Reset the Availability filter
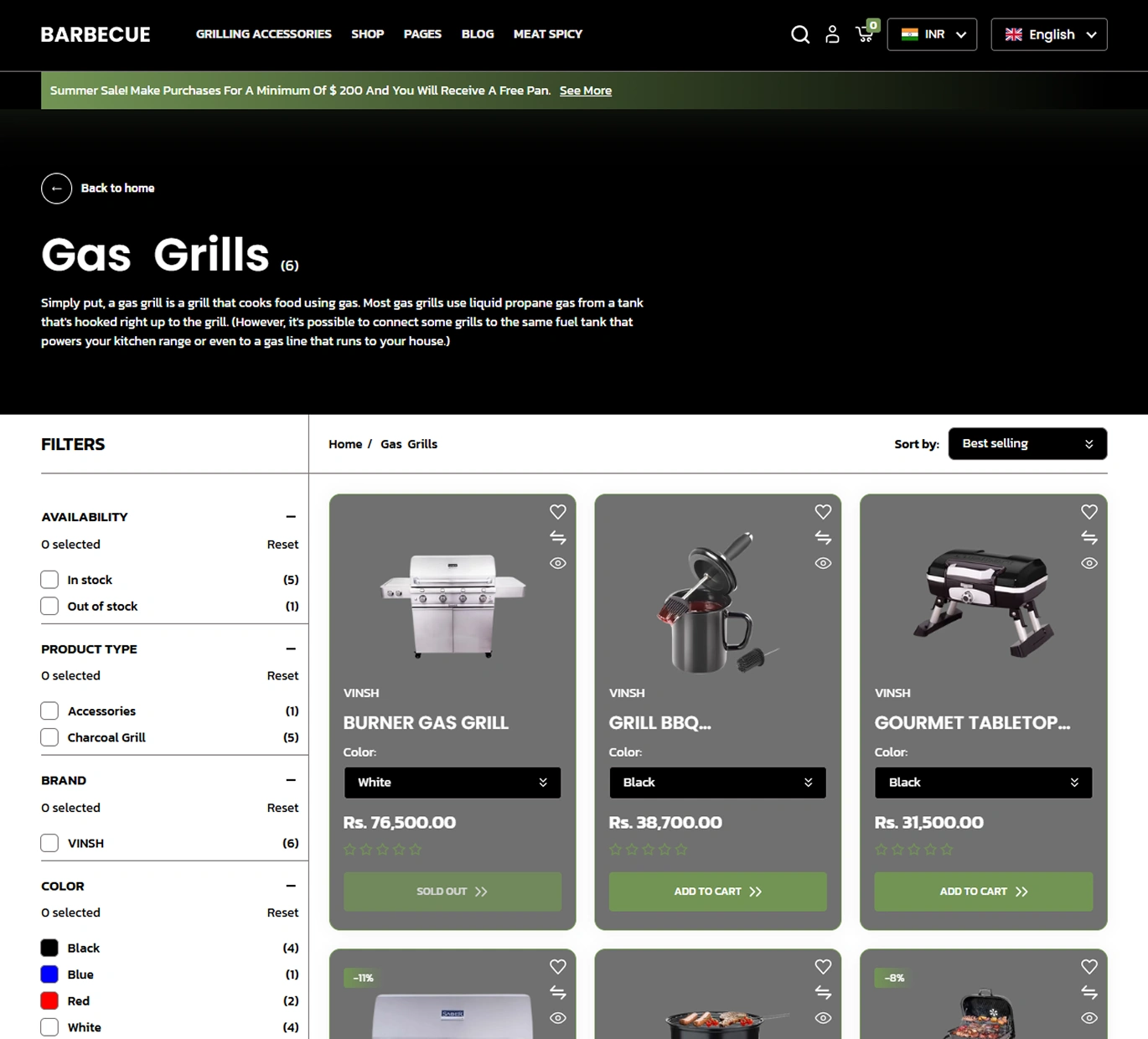Screen dimensions: 1148x1039 coord(282,545)
